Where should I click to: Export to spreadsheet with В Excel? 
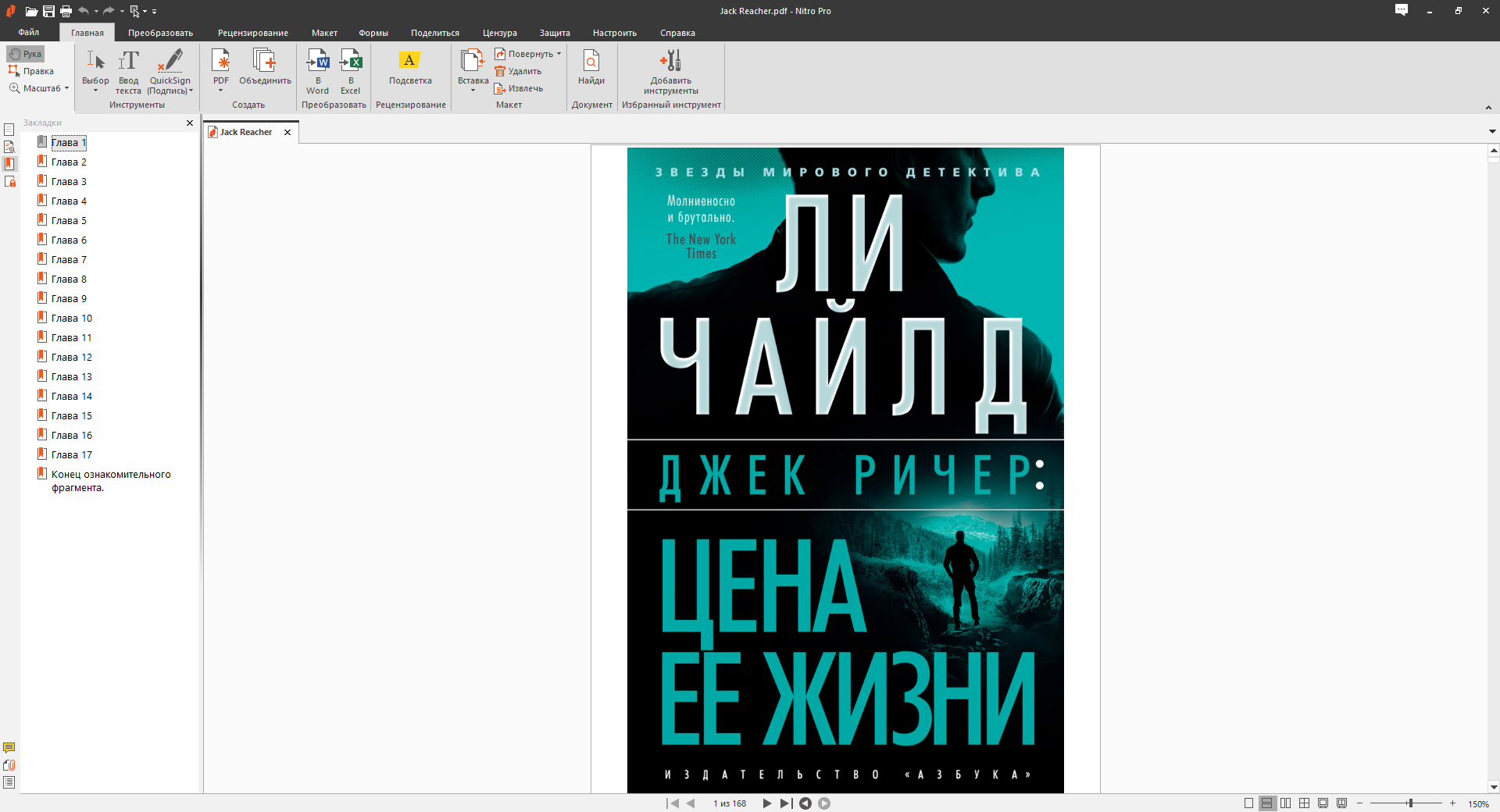tap(351, 61)
